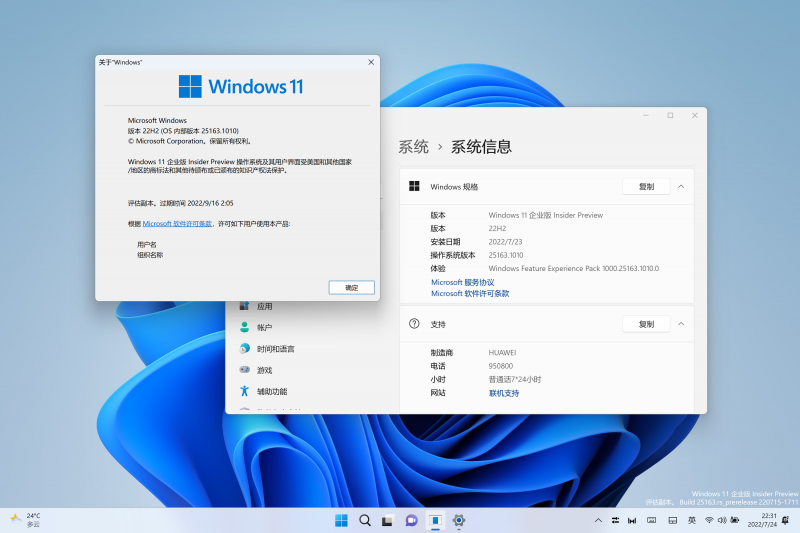Open the notification bell in tray
The width and height of the screenshot is (800, 533).
[786, 520]
